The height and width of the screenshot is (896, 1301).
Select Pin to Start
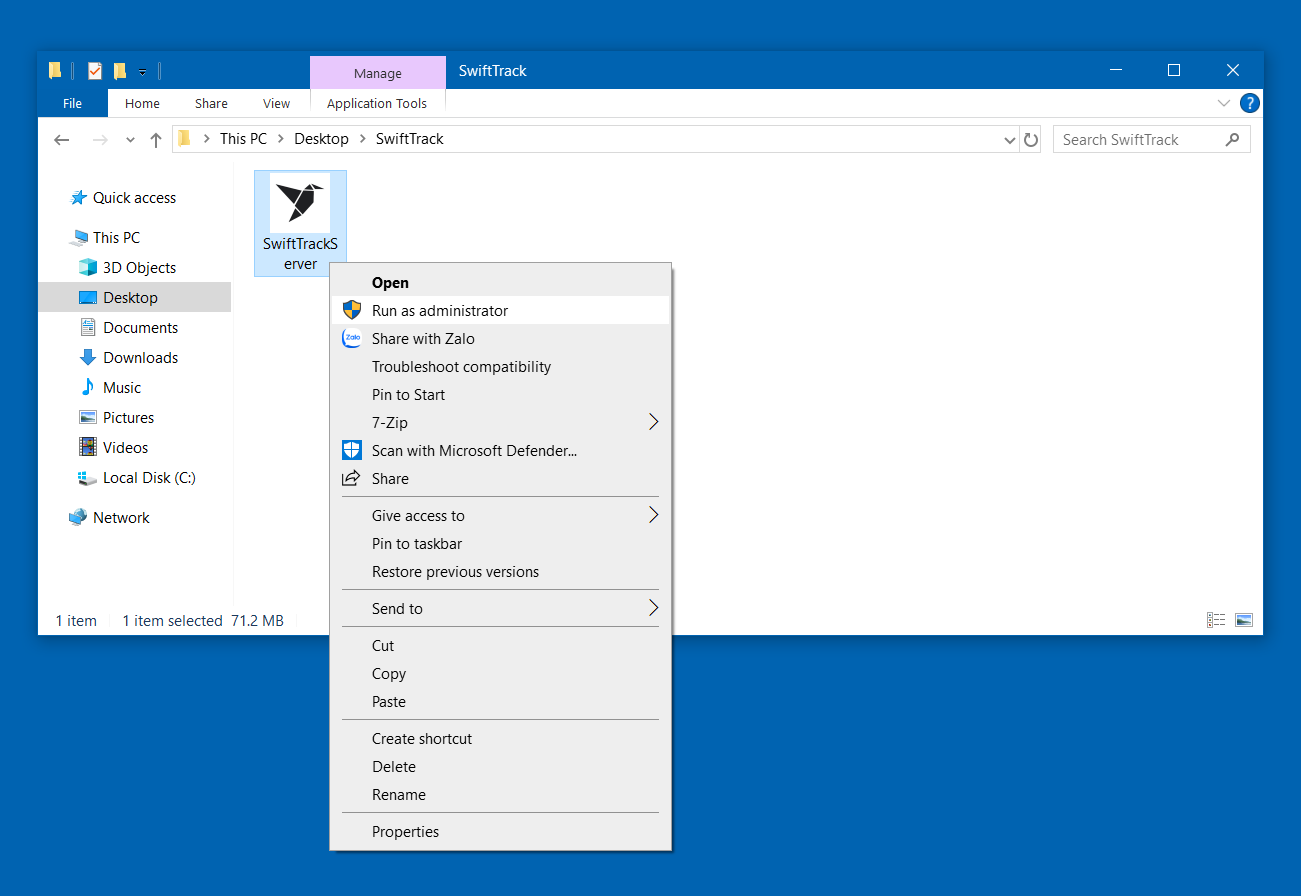pyautogui.click(x=500, y=395)
